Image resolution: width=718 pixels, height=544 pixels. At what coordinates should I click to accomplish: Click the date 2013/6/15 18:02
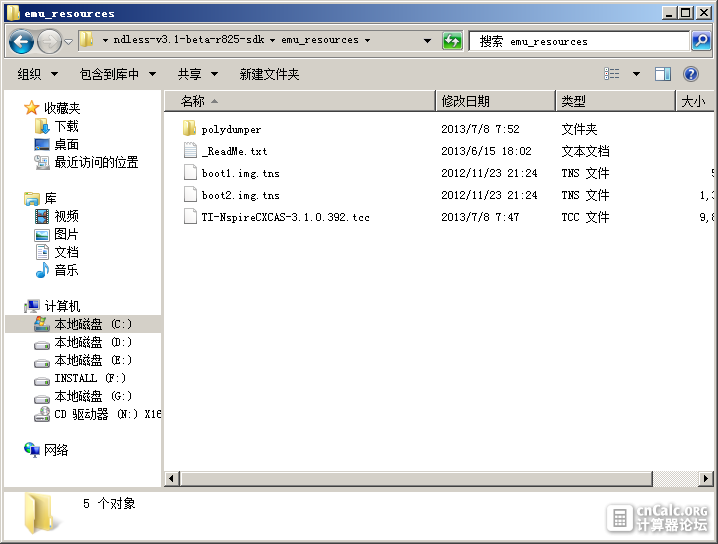(x=486, y=151)
